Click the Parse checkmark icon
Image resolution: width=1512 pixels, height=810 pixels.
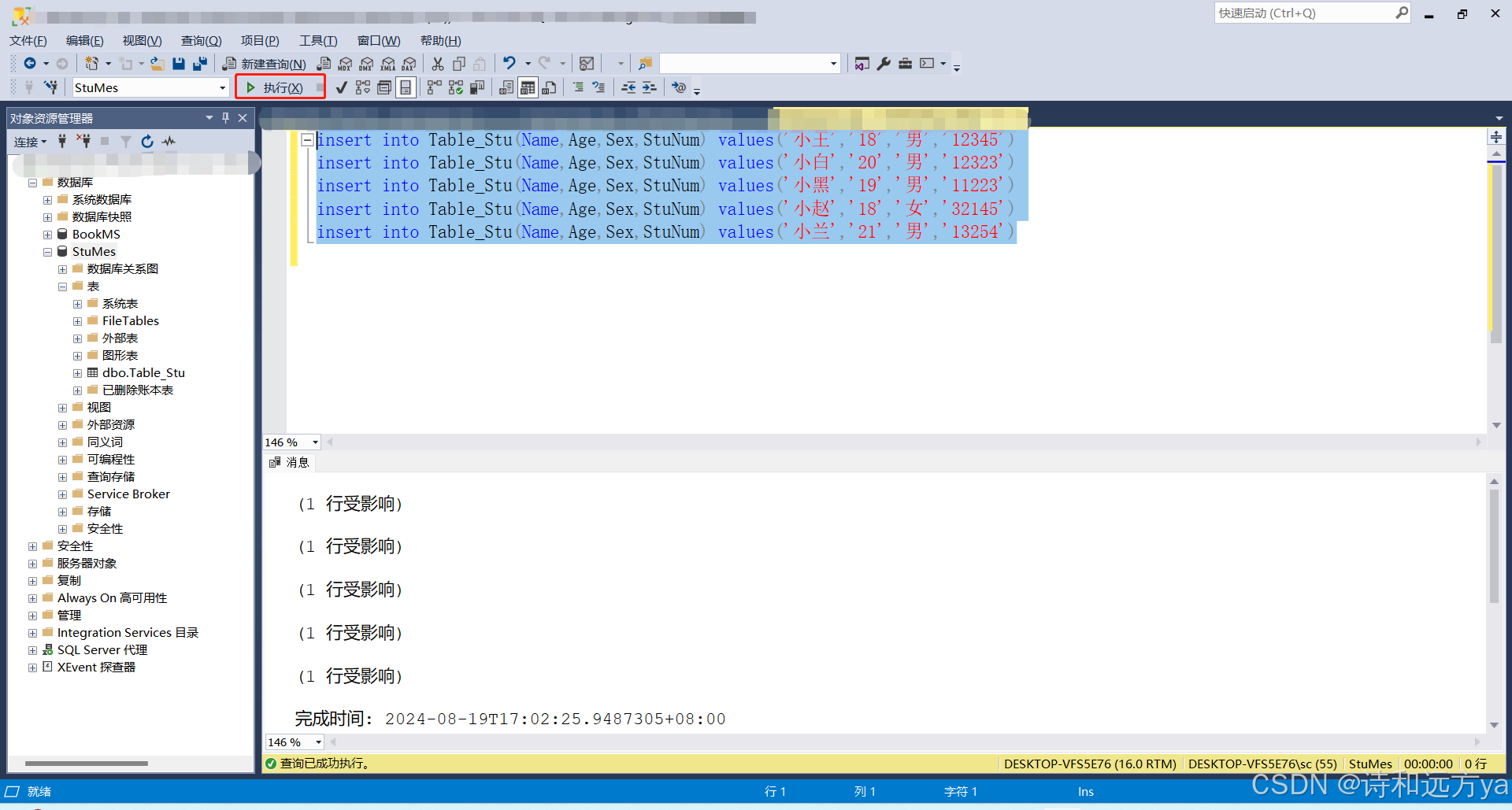click(x=341, y=87)
